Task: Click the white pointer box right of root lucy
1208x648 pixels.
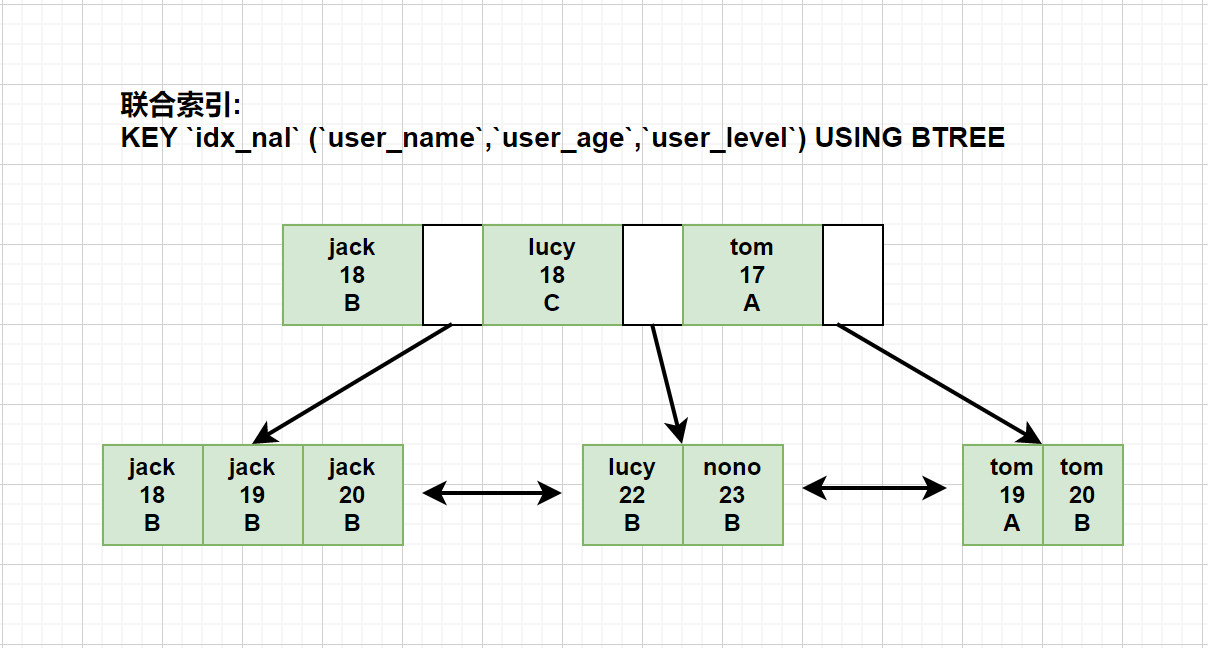Action: (652, 275)
